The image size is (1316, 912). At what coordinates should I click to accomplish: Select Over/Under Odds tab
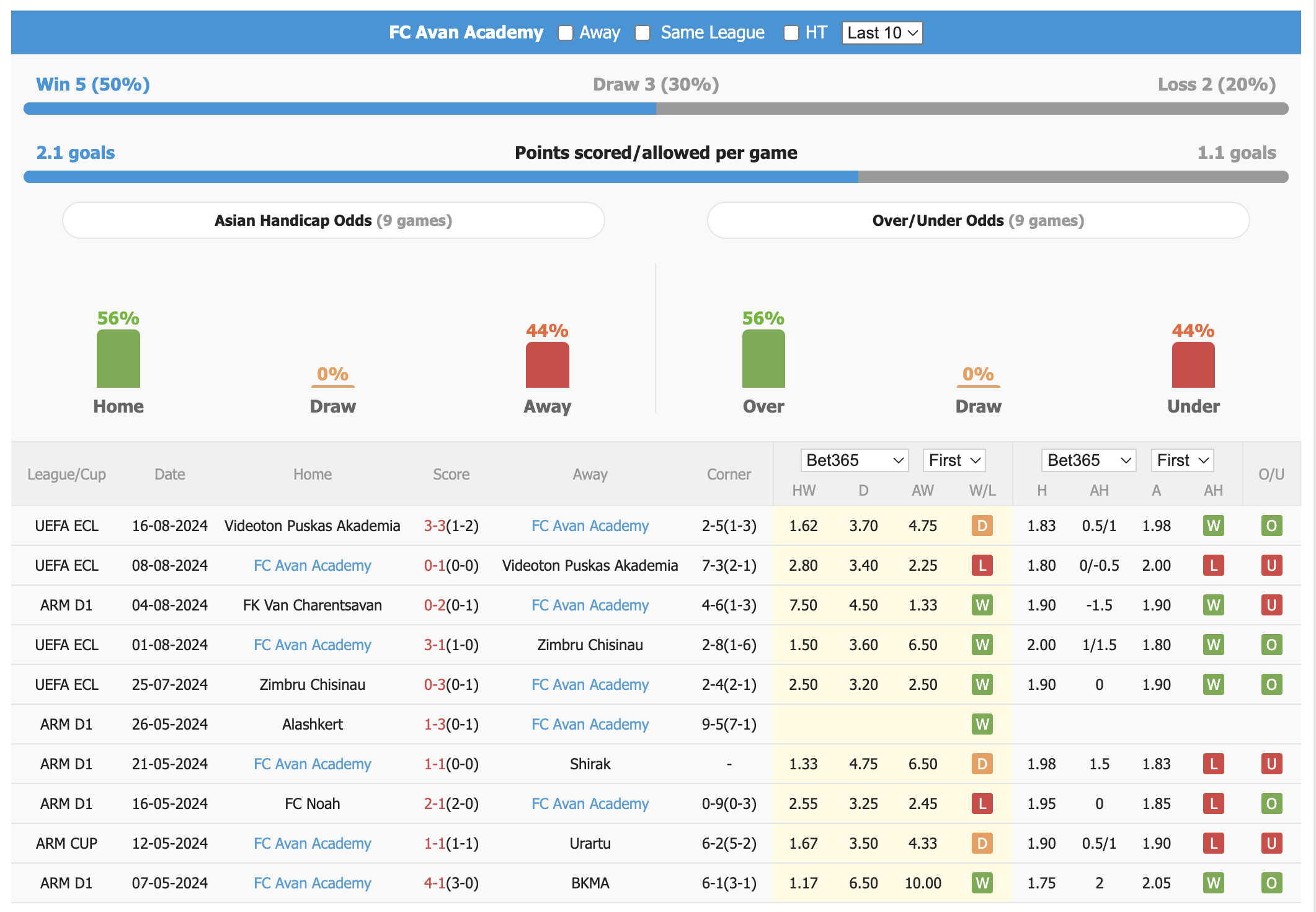click(978, 220)
